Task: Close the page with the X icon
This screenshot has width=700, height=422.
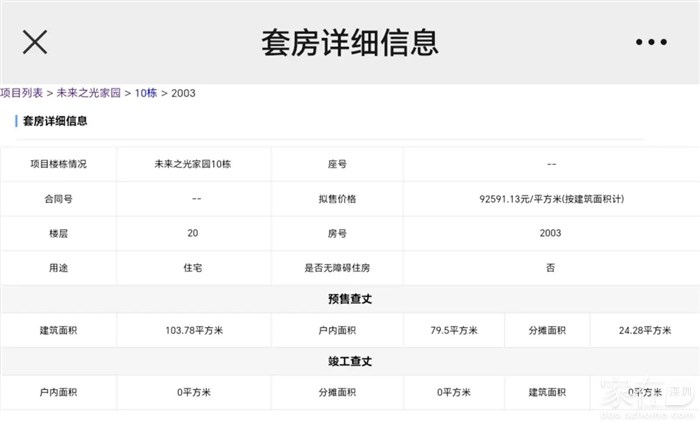Action: pyautogui.click(x=35, y=42)
